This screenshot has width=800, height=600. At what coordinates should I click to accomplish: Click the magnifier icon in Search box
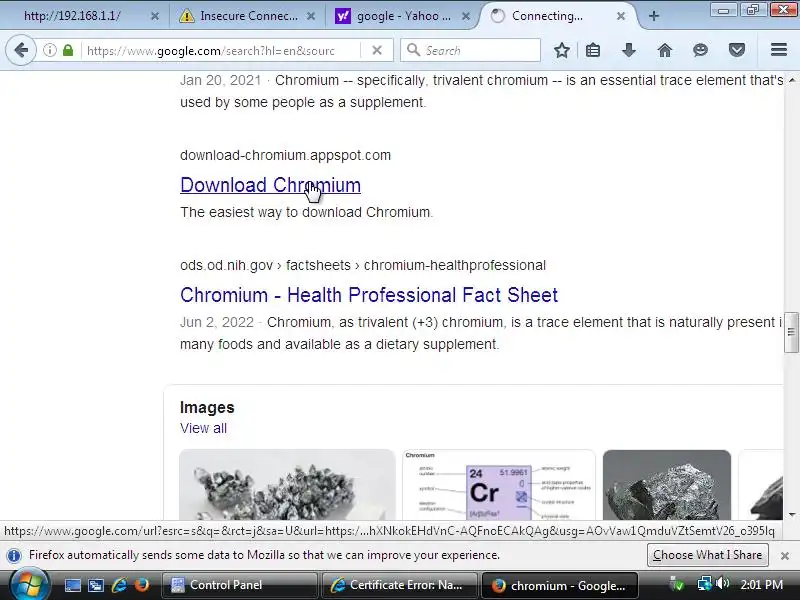click(x=413, y=50)
